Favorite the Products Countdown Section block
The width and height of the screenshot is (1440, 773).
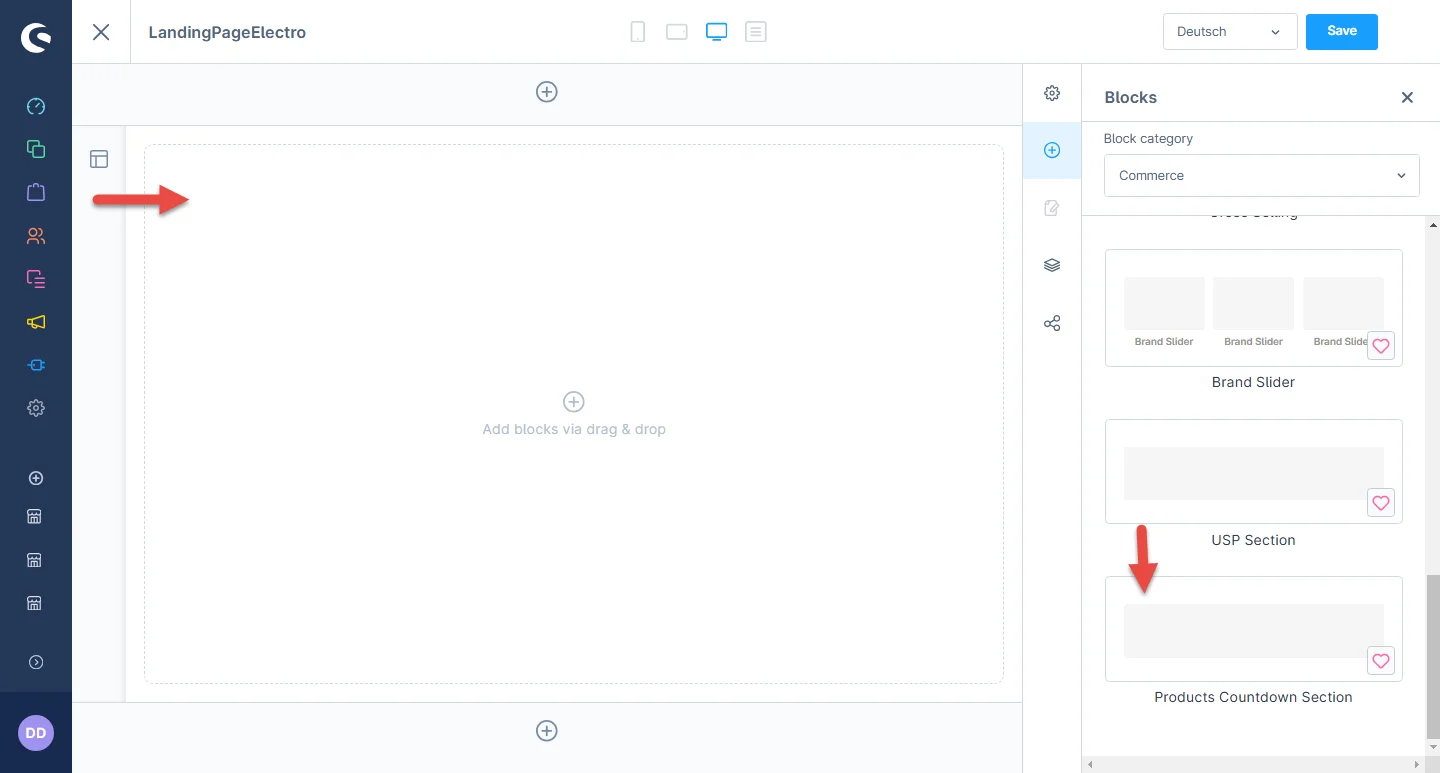click(x=1380, y=660)
